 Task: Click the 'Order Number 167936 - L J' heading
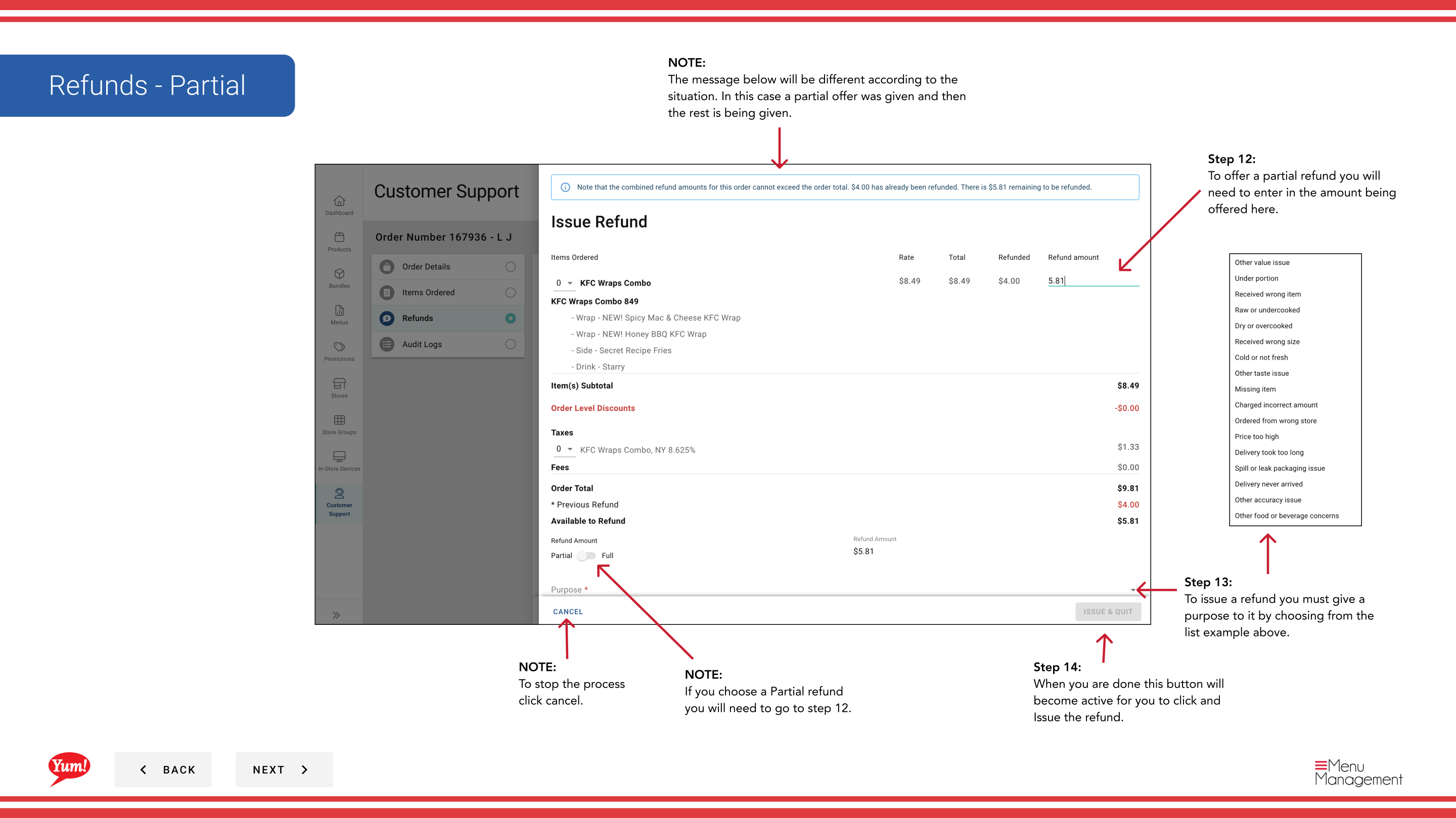[444, 237]
